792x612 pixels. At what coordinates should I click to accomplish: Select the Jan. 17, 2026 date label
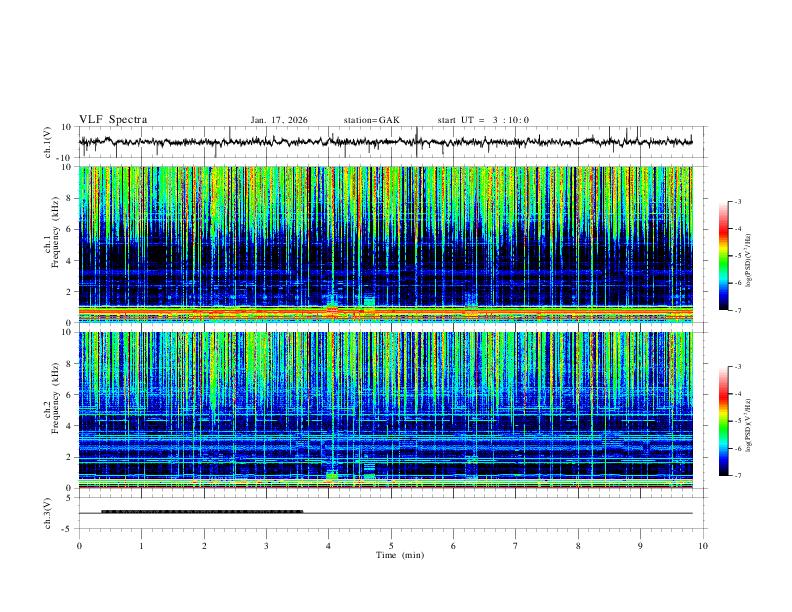tap(279, 120)
